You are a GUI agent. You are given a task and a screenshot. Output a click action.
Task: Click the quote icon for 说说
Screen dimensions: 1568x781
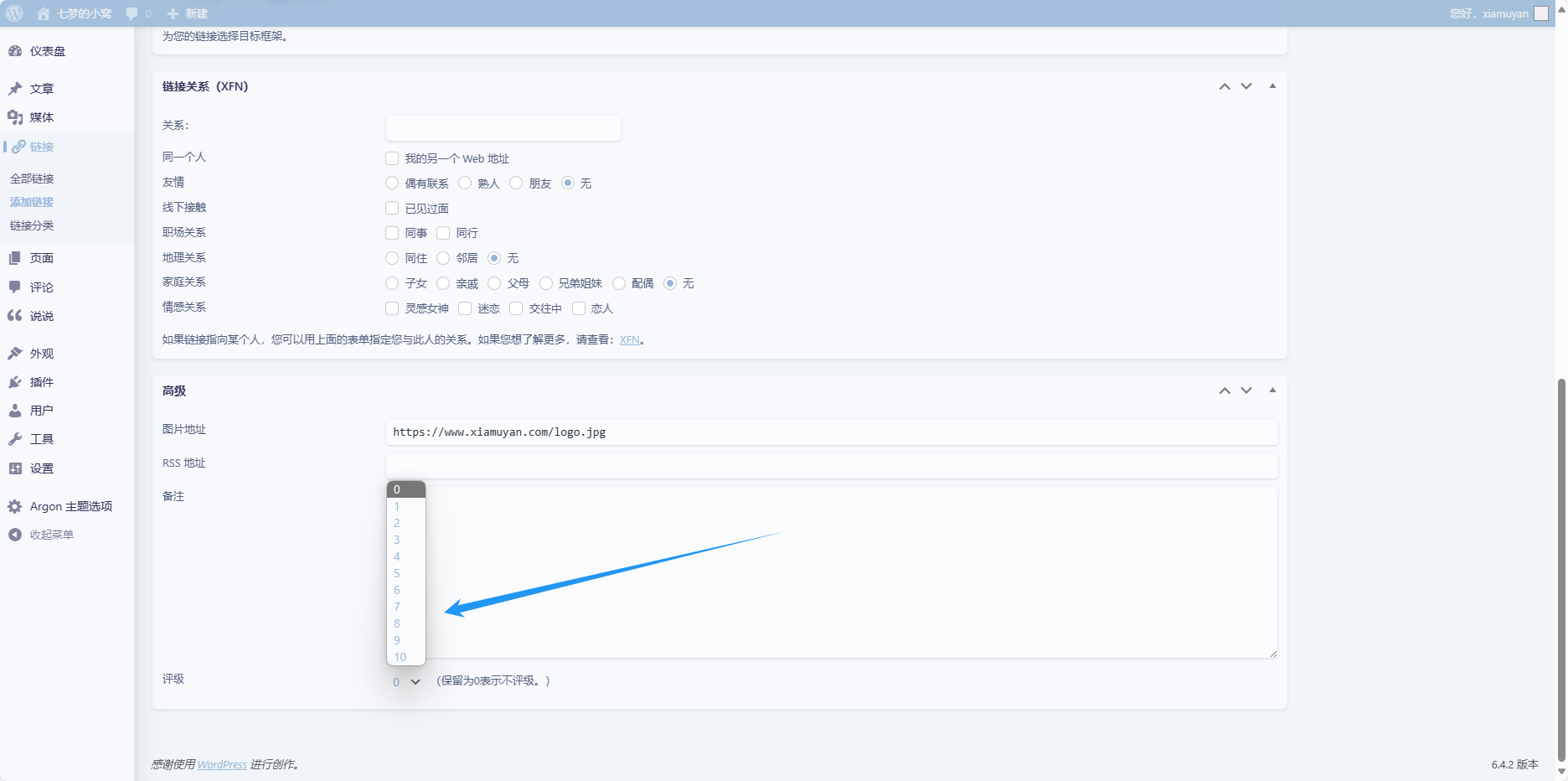(15, 316)
